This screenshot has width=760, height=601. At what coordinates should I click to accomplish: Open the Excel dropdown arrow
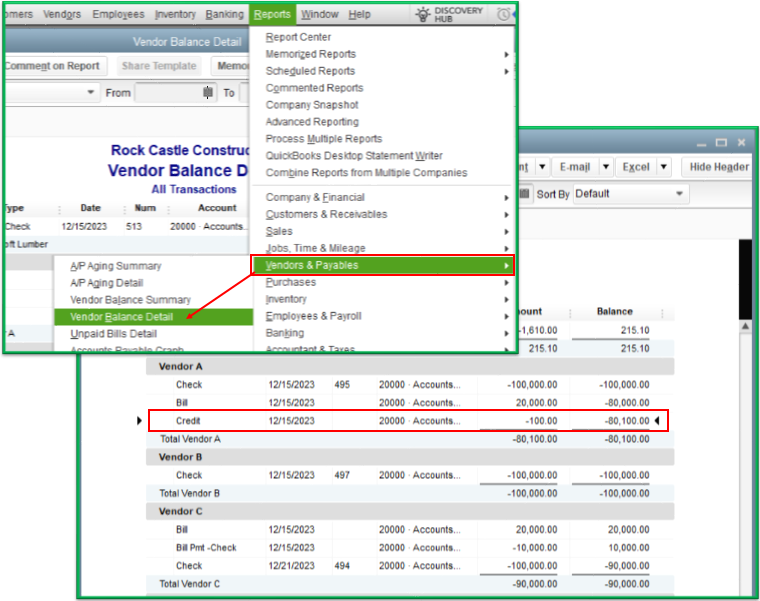pos(664,167)
